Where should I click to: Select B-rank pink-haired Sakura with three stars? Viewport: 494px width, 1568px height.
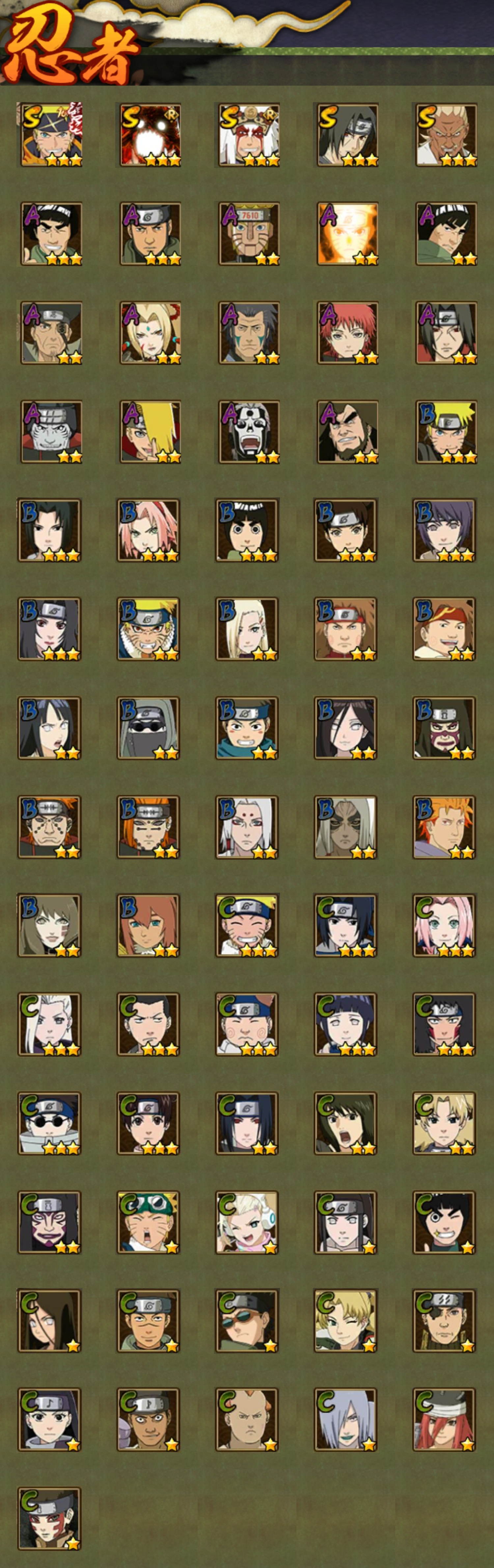(149, 530)
